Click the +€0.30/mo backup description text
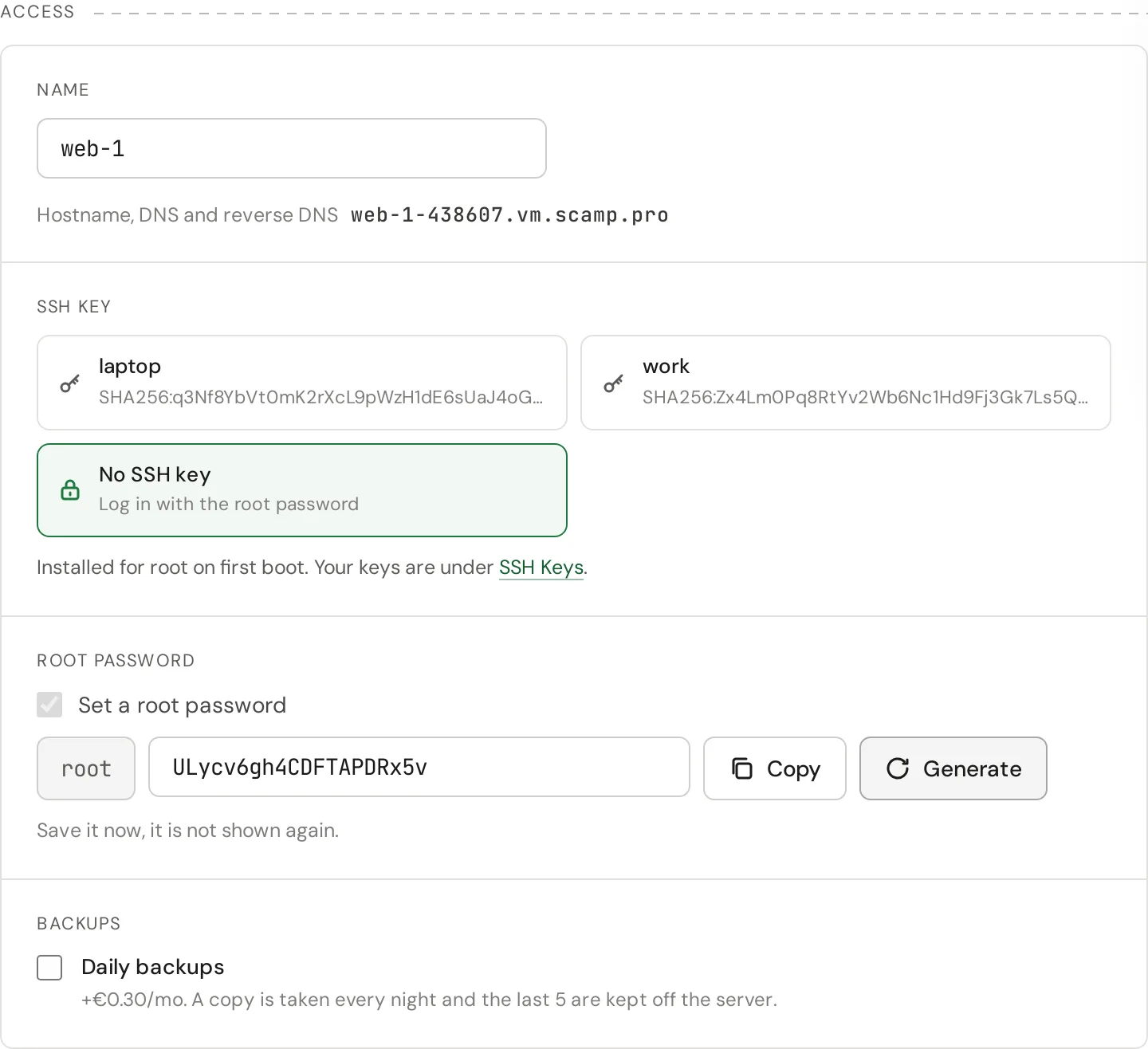1148x1049 pixels. point(429,1000)
